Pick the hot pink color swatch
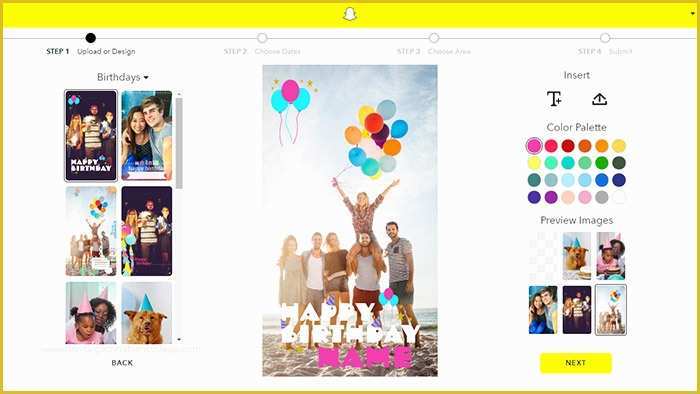 point(534,145)
